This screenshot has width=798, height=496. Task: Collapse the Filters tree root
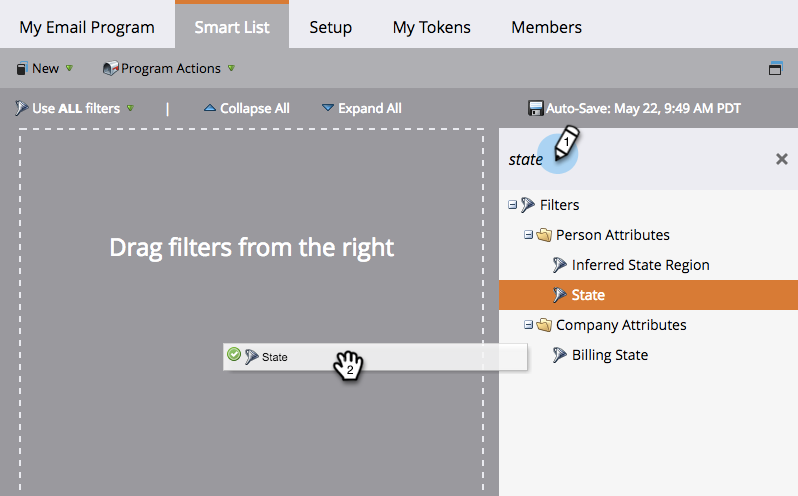click(x=513, y=205)
